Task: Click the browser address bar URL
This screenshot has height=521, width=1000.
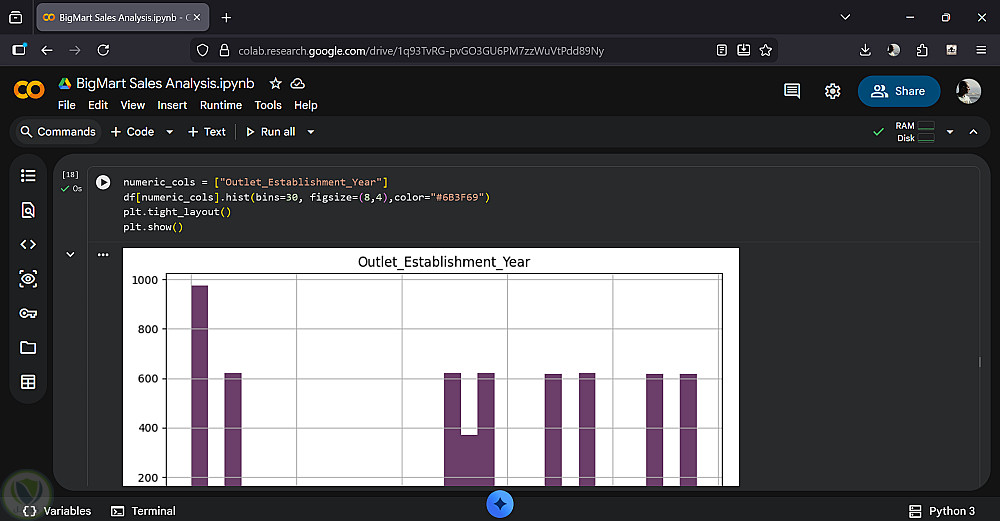Action: pos(420,50)
